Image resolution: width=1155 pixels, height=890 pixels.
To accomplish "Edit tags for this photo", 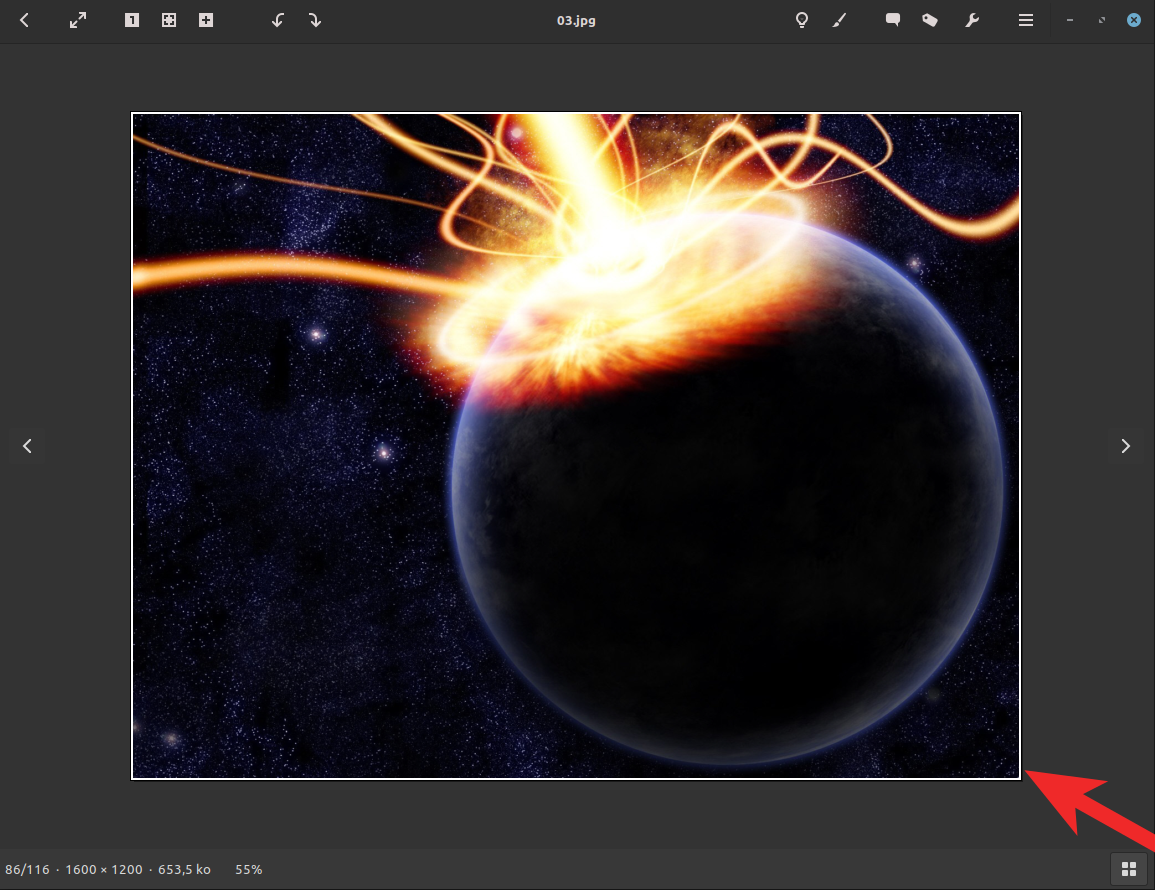I will click(x=930, y=20).
